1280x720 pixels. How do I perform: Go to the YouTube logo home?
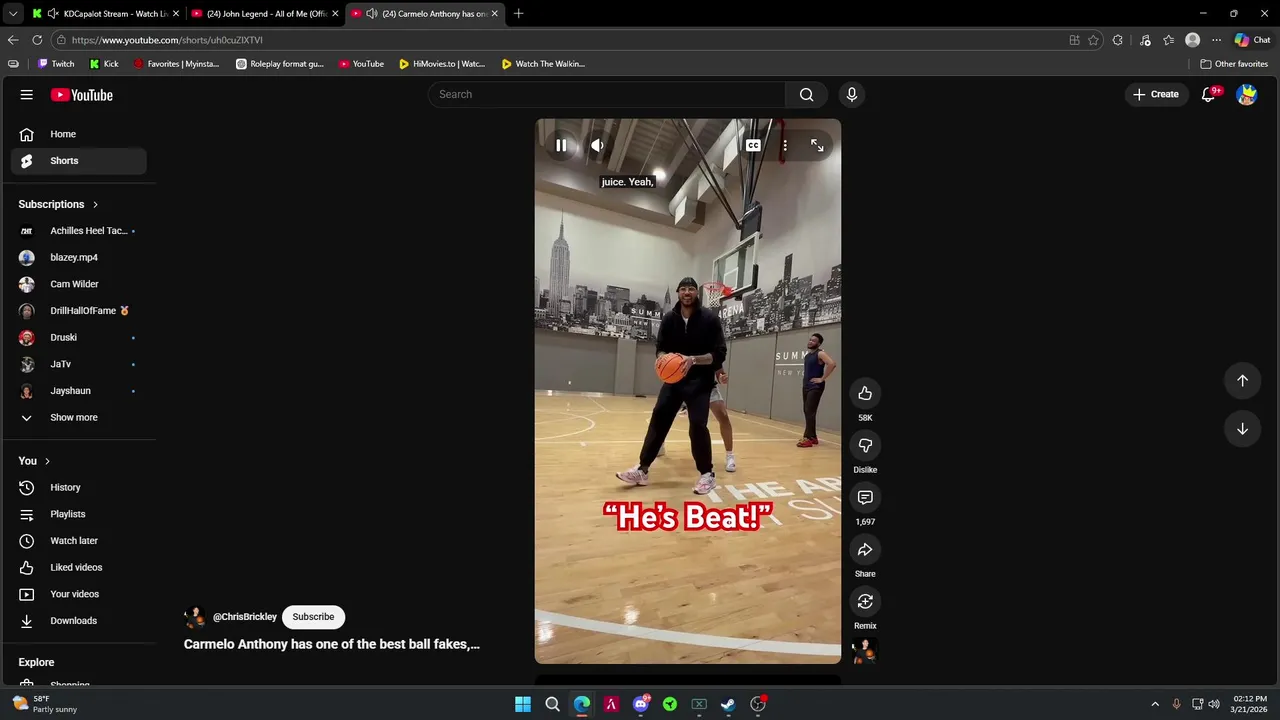82,95
